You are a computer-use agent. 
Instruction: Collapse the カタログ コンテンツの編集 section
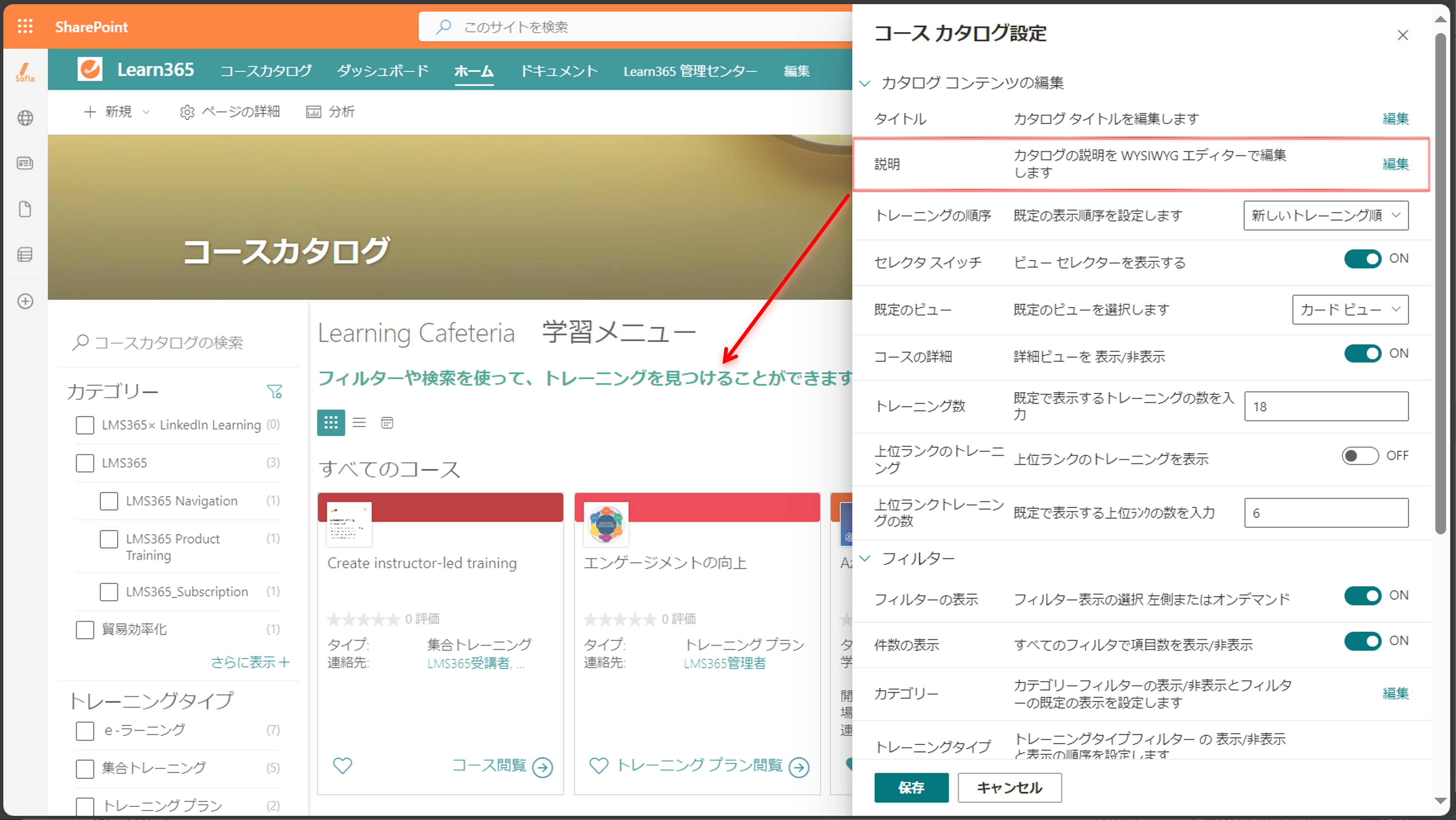(x=865, y=83)
